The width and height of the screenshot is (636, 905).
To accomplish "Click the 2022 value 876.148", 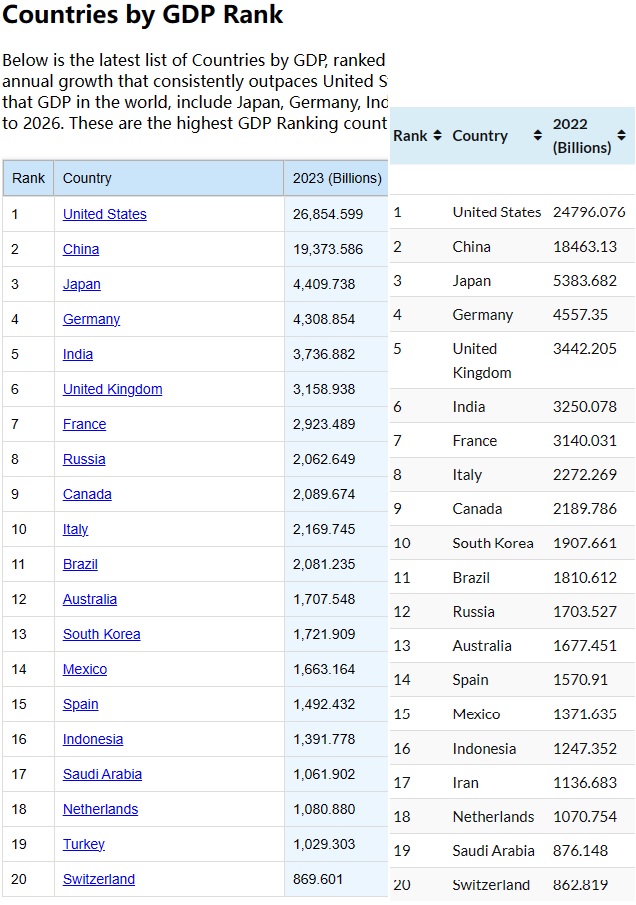I will point(580,851).
